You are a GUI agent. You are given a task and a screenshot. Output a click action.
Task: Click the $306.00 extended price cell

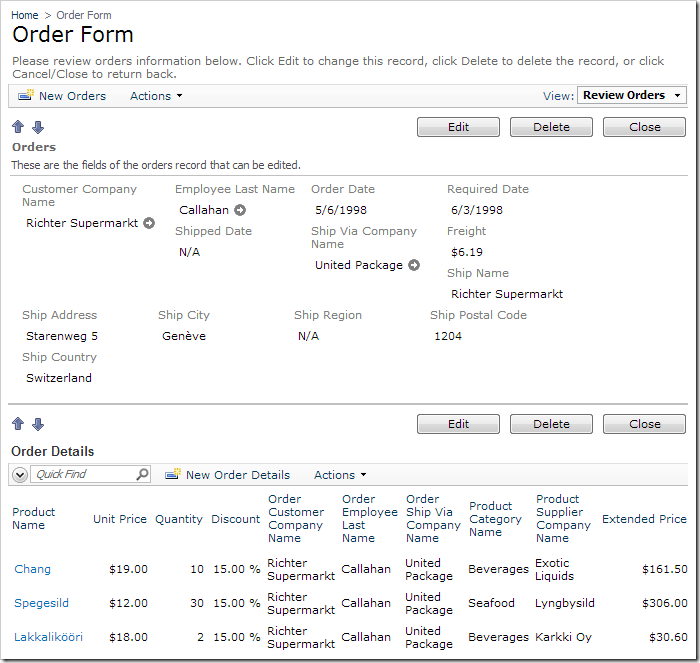[x=665, y=603]
